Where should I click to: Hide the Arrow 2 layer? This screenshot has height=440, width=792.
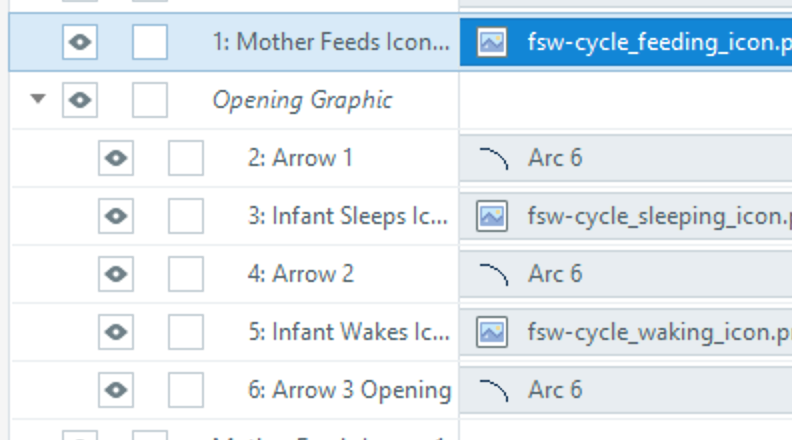coord(116,274)
